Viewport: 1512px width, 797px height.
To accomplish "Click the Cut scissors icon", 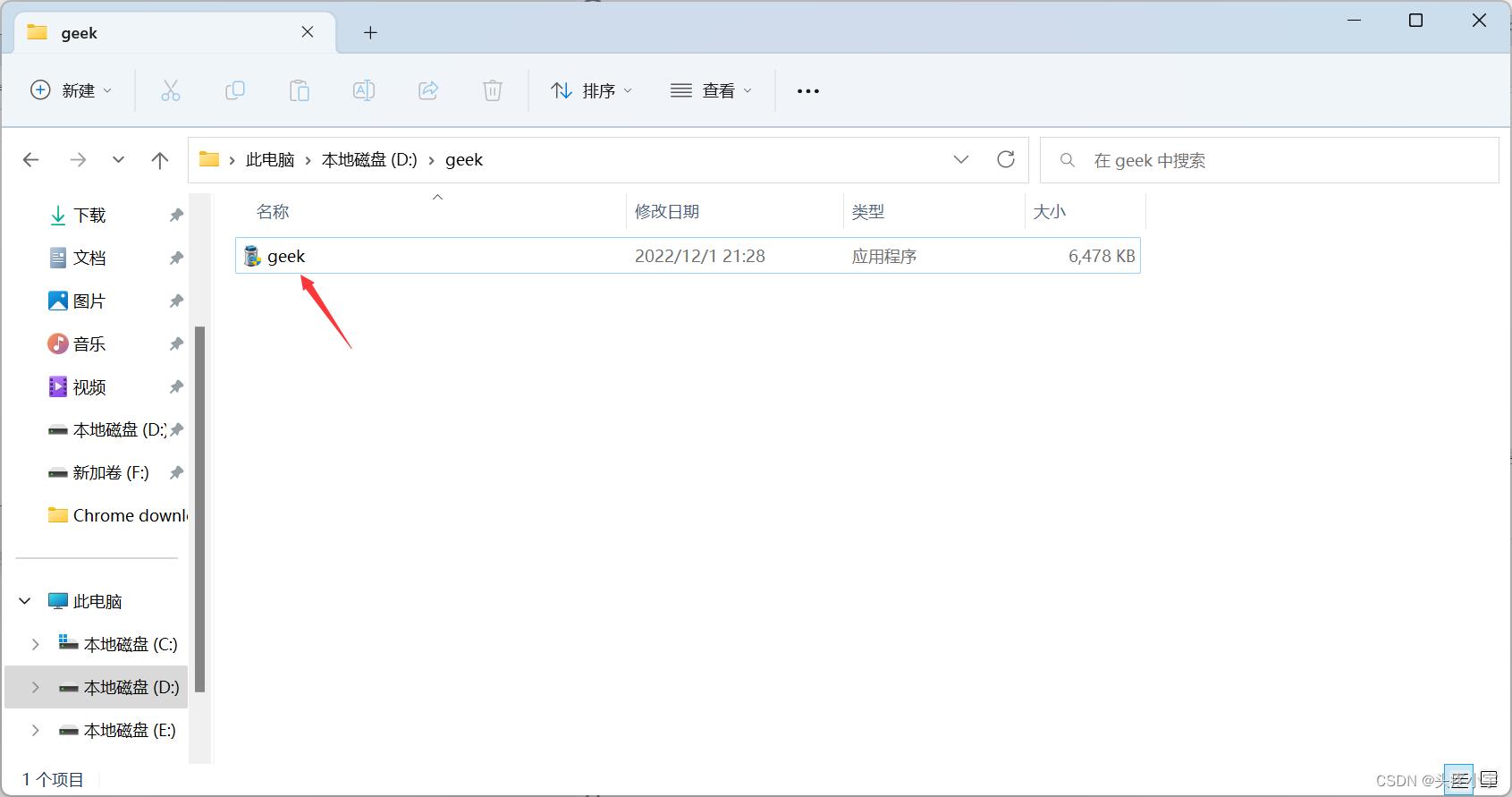I will 170,90.
